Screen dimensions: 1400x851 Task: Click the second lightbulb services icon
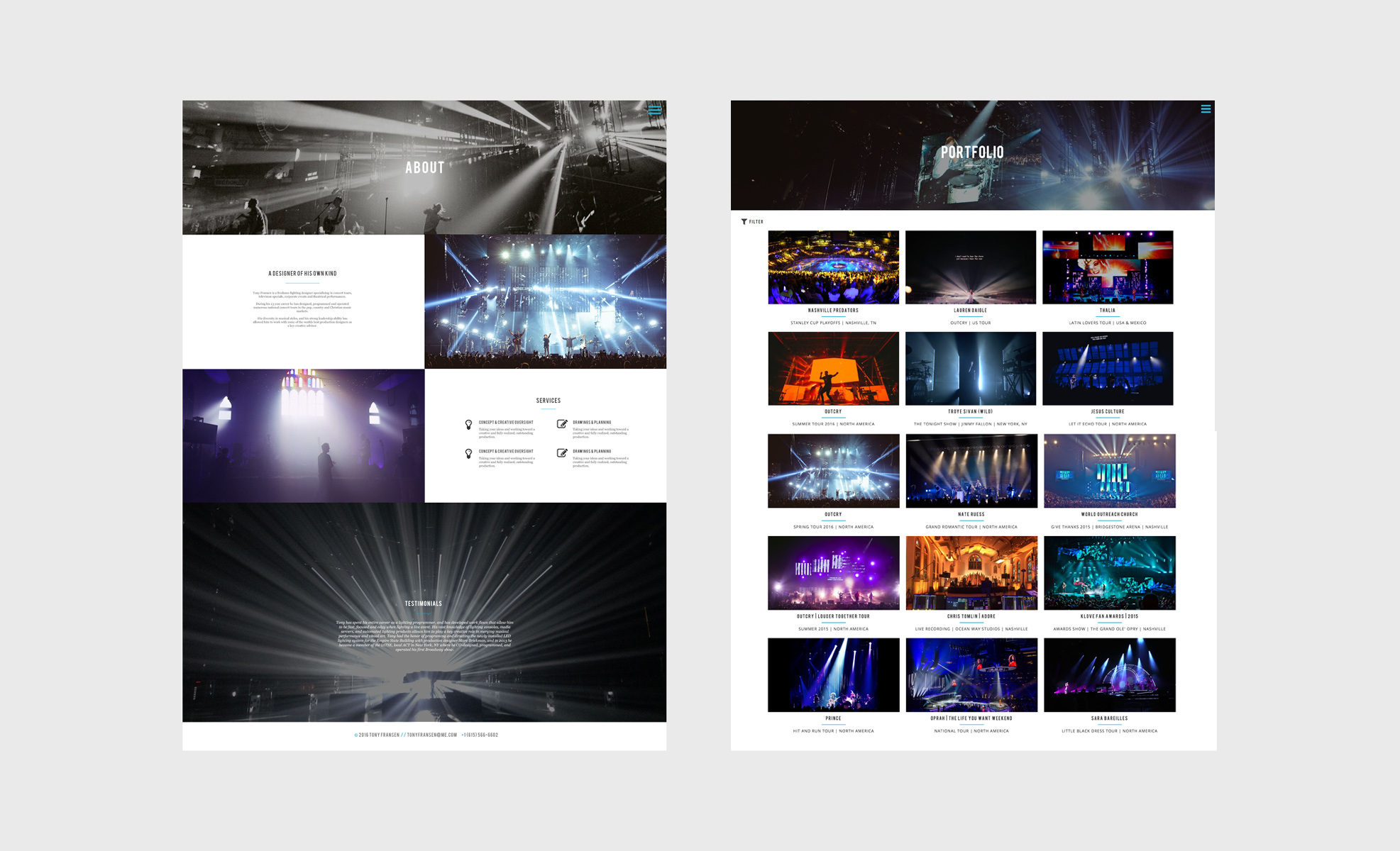click(x=468, y=454)
